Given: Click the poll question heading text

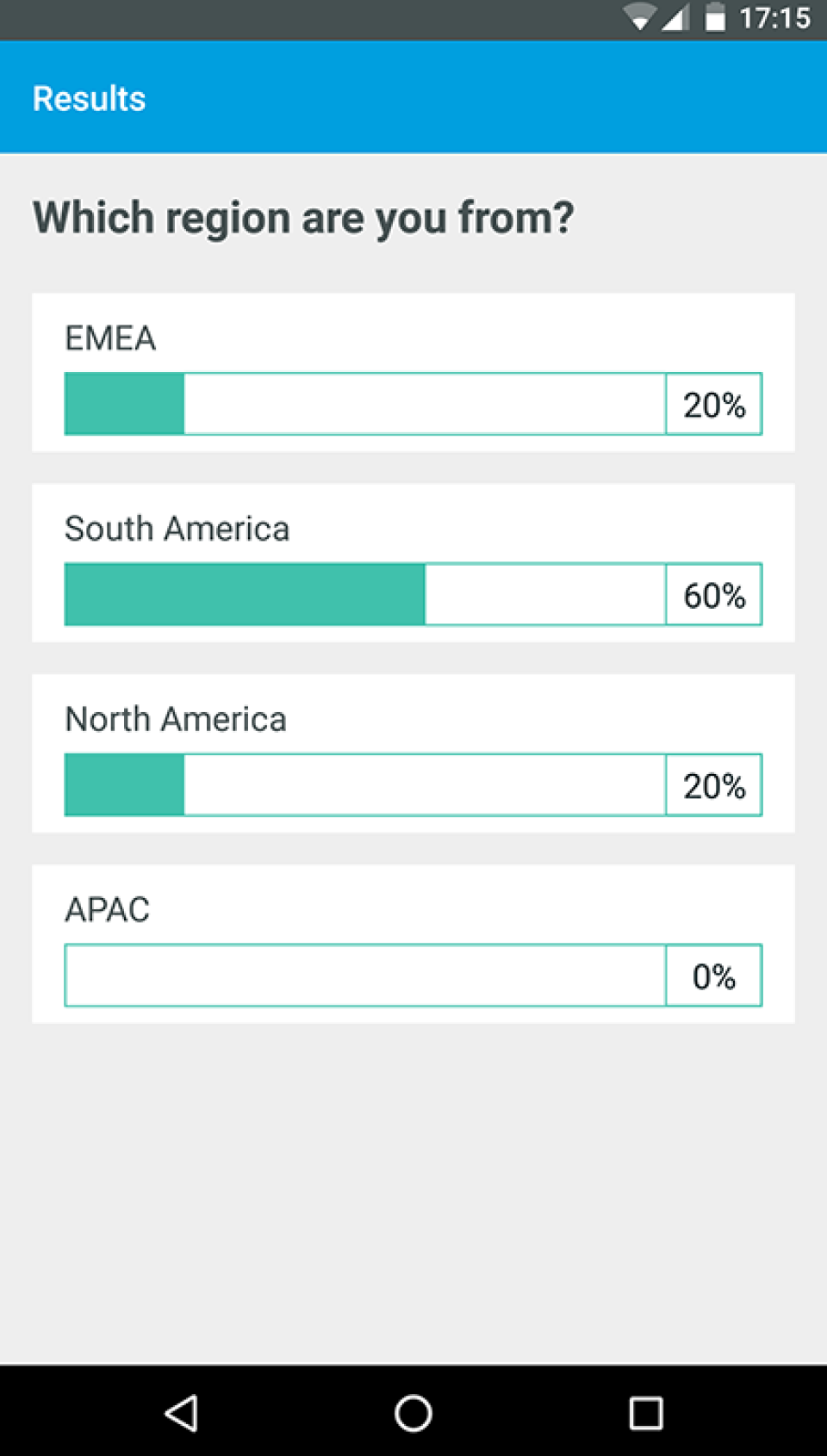Looking at the screenshot, I should tap(303, 218).
